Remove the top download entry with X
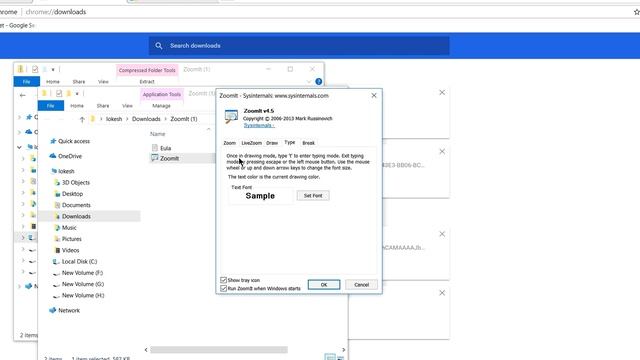The image size is (640, 360). (442, 93)
